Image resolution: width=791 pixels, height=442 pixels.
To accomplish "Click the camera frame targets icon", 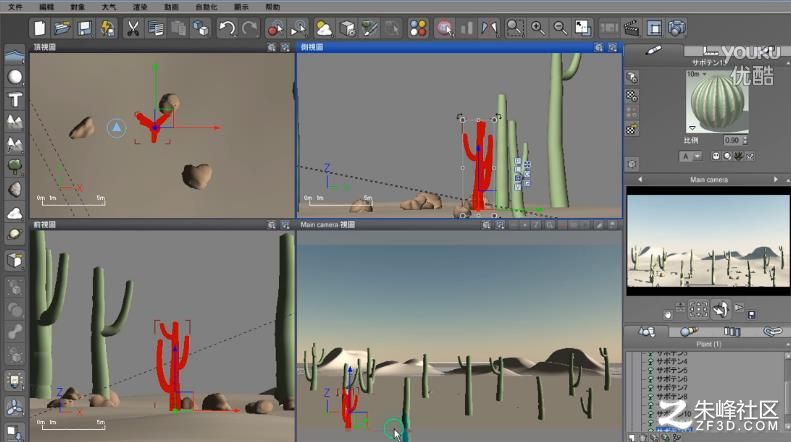I will (699, 309).
